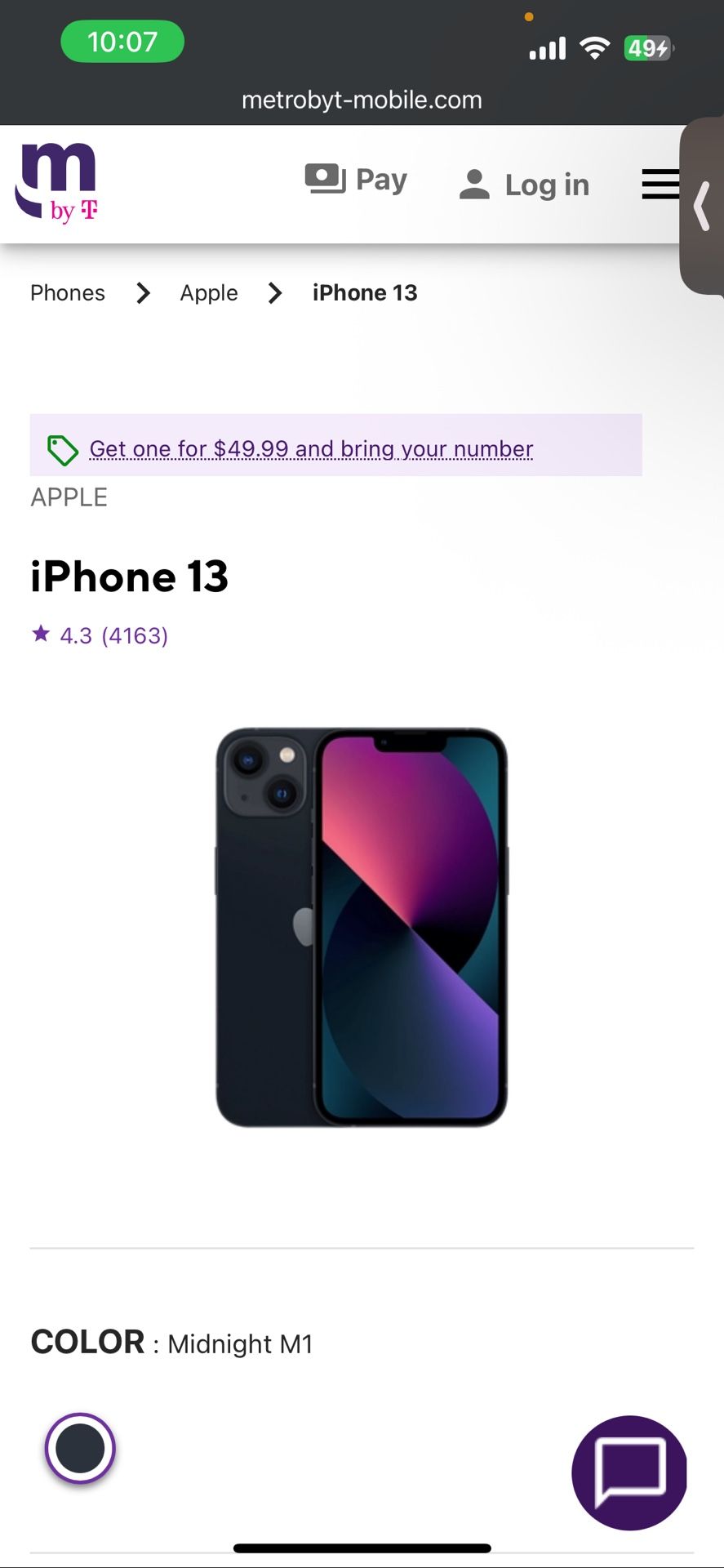Tap the battery indicator in status bar
Image resolution: width=724 pixels, height=1568 pixels.
649,48
